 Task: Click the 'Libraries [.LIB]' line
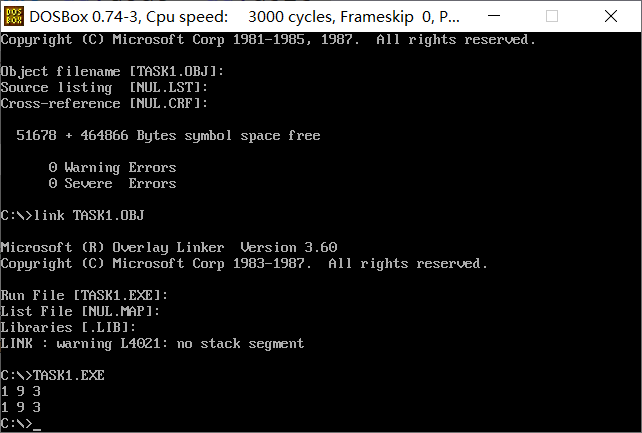(x=68, y=327)
